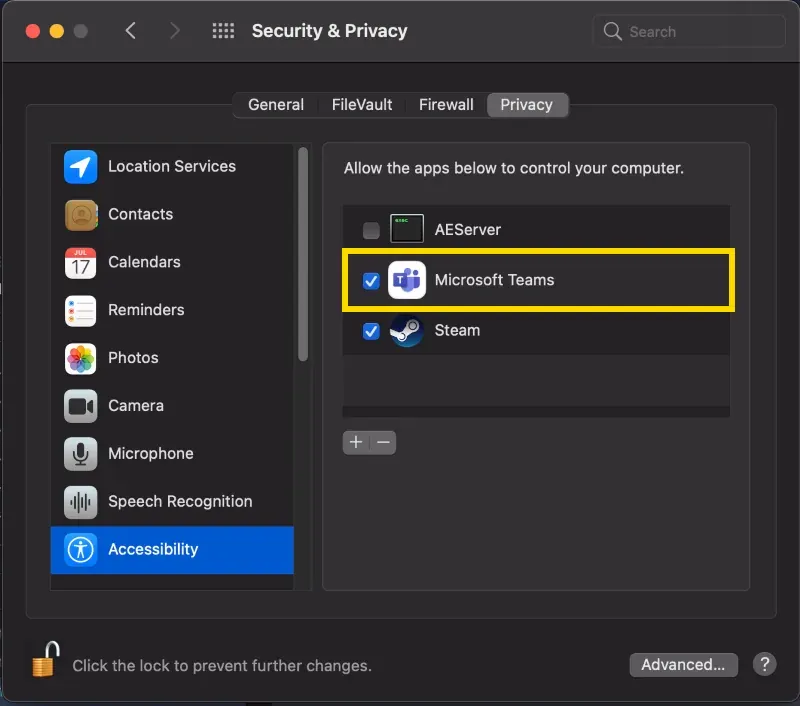Click in the Search field

click(689, 31)
